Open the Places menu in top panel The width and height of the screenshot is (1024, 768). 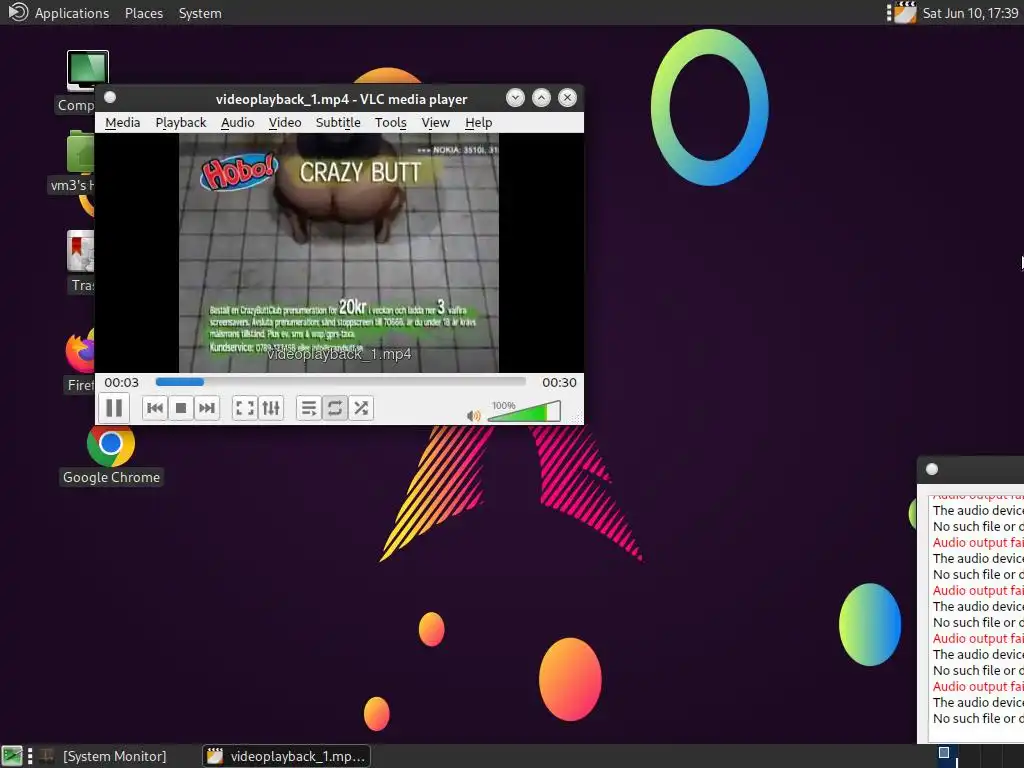(x=144, y=13)
